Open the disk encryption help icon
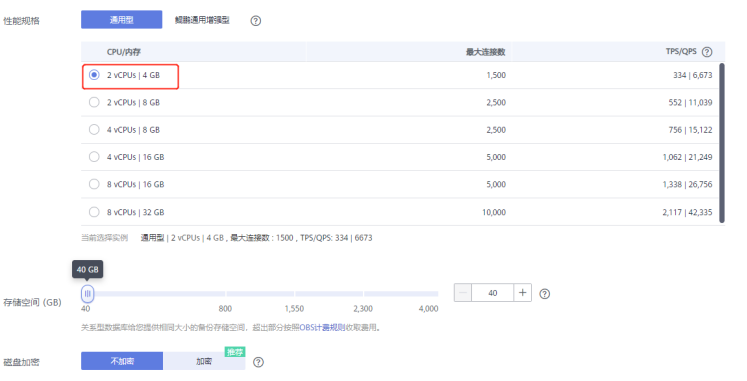Screen dimensions: 747x381 tap(258, 362)
